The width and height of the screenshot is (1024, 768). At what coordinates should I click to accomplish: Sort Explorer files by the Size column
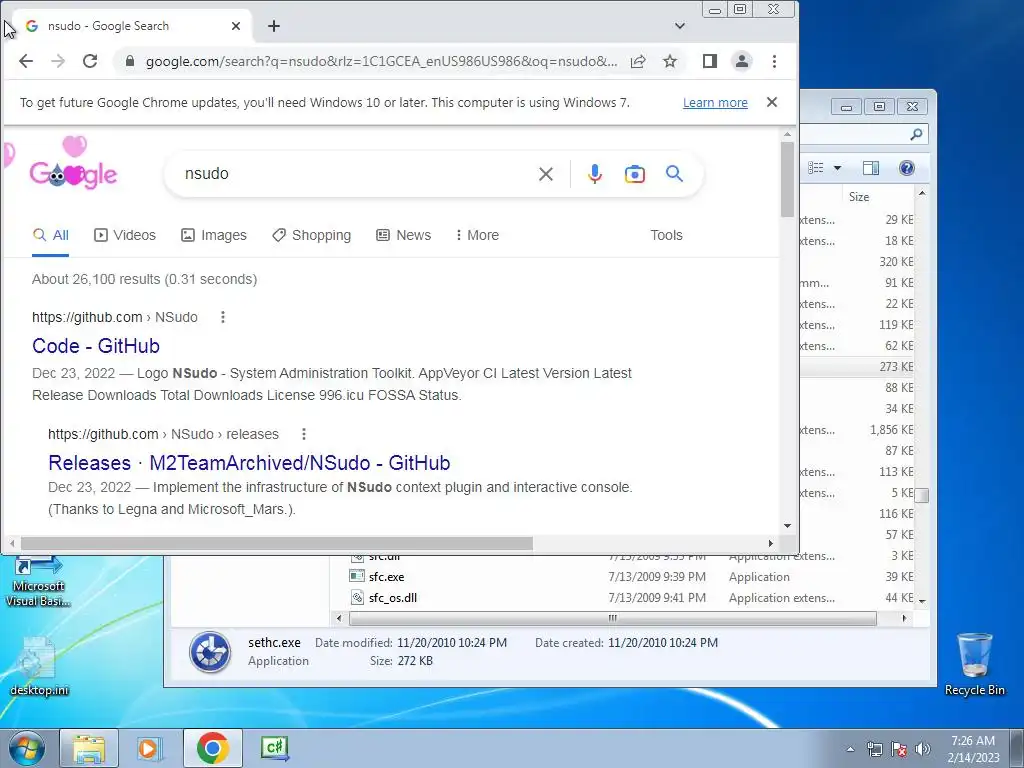coord(859,197)
